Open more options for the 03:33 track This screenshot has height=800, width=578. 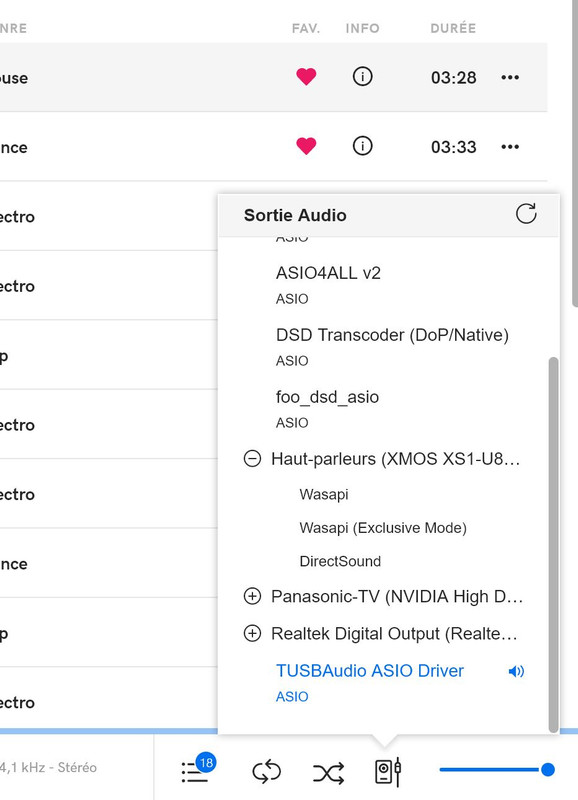click(x=510, y=147)
